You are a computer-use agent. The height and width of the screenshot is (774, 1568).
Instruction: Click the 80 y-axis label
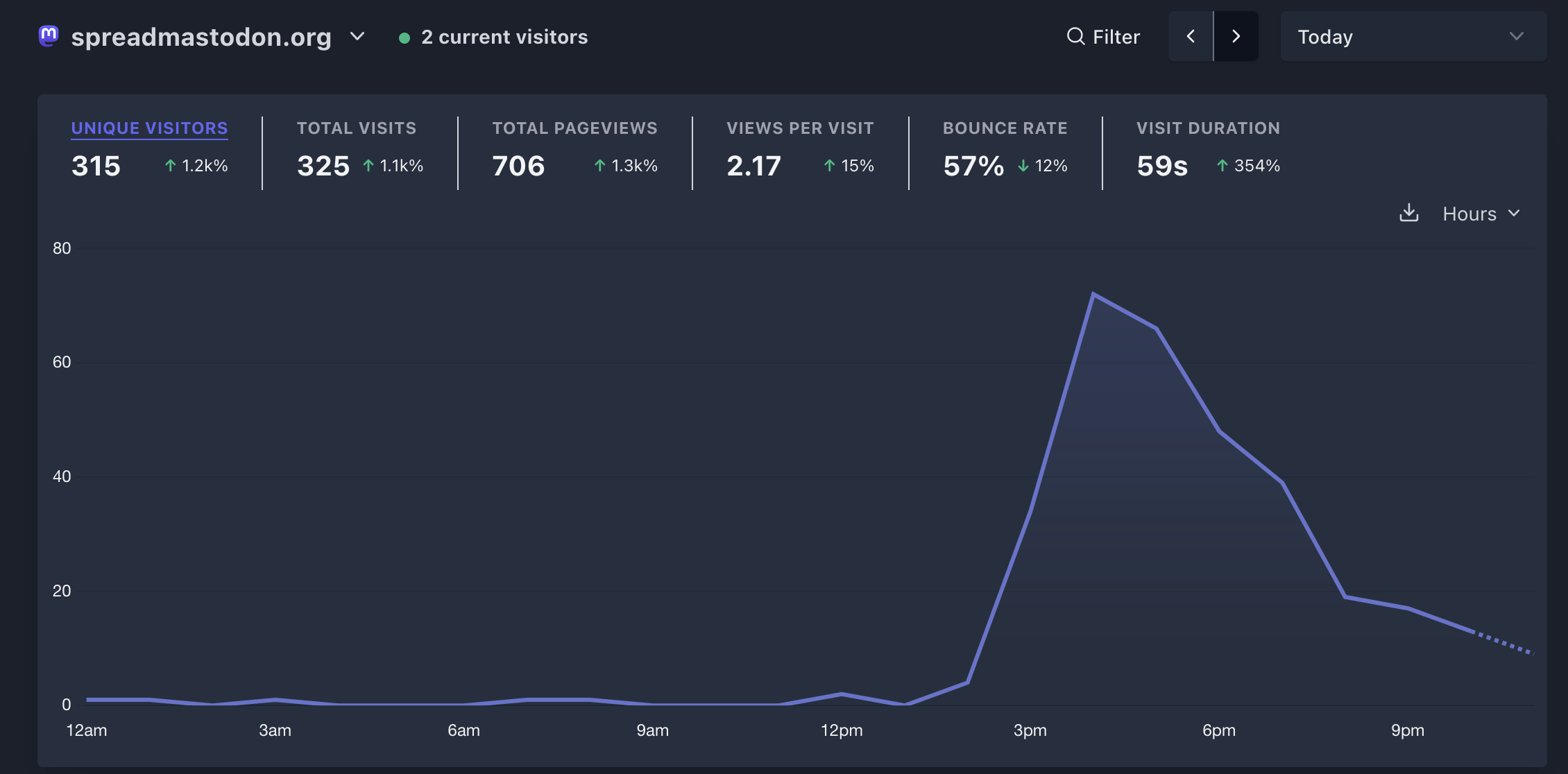tap(62, 248)
